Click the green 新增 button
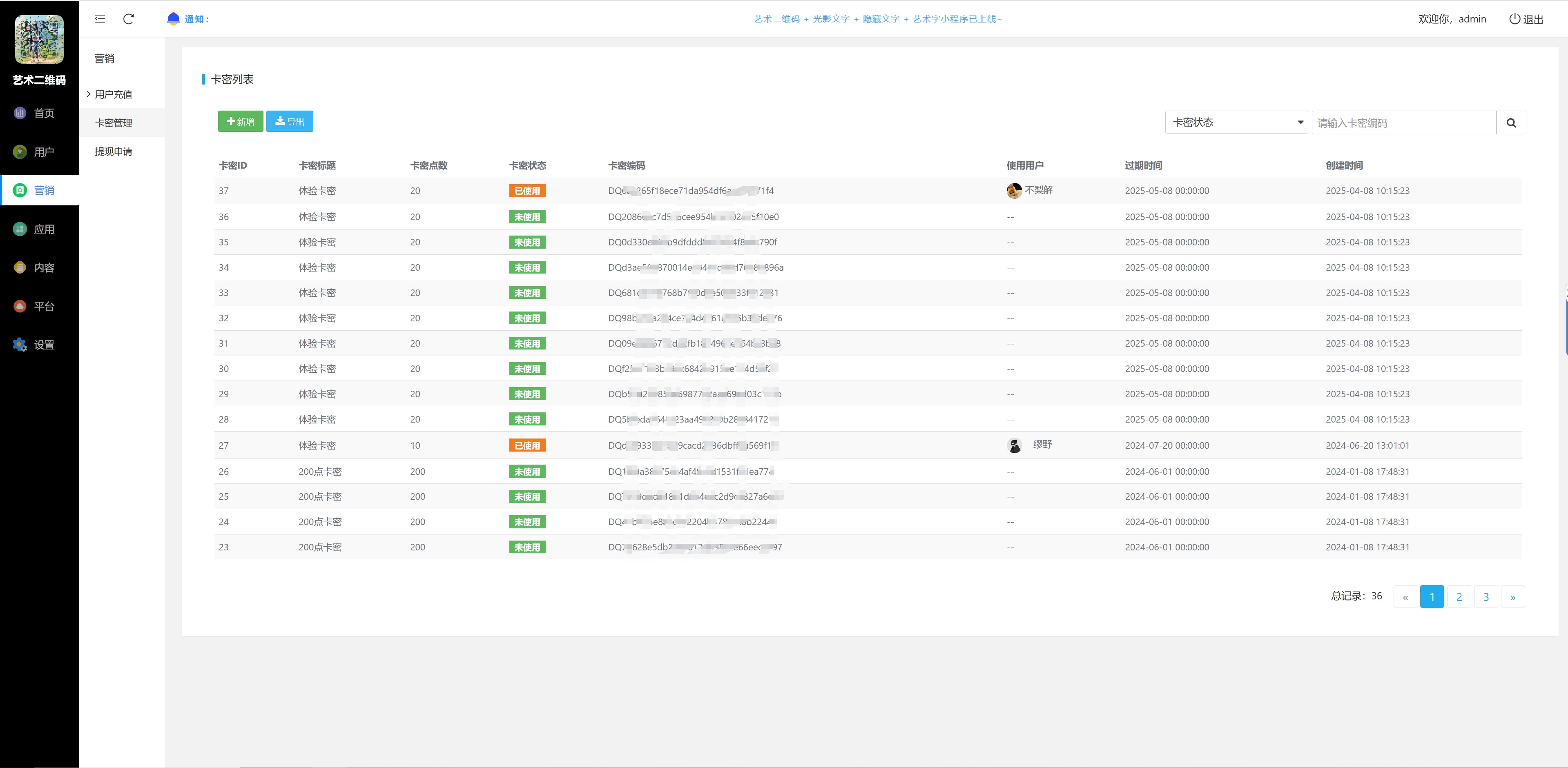The image size is (1568, 768). coord(241,121)
